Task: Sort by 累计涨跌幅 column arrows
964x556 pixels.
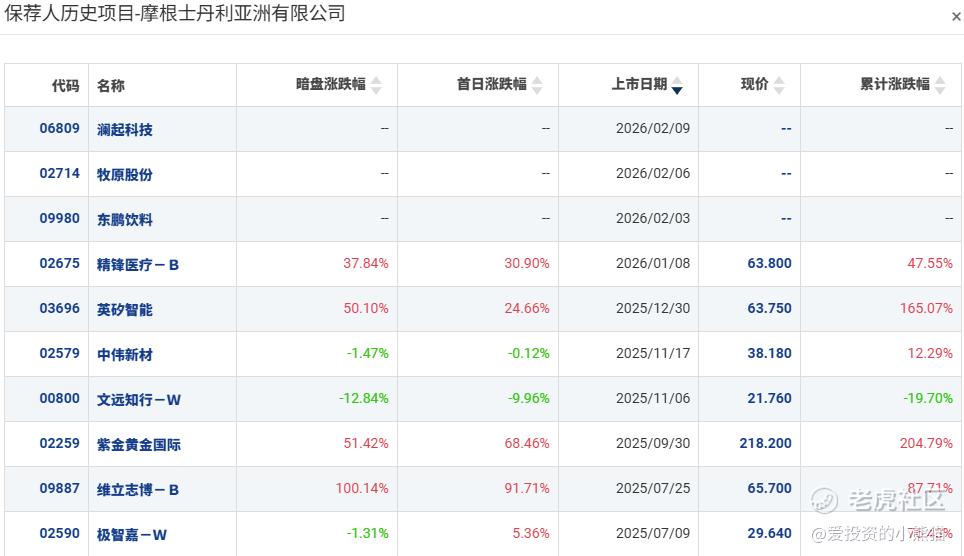Action: pos(940,85)
